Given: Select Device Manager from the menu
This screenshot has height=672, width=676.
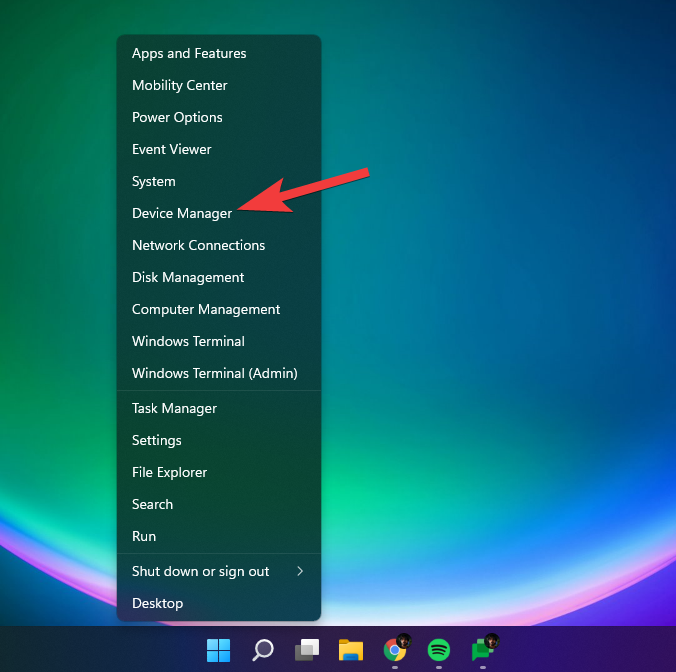Looking at the screenshot, I should point(182,213).
